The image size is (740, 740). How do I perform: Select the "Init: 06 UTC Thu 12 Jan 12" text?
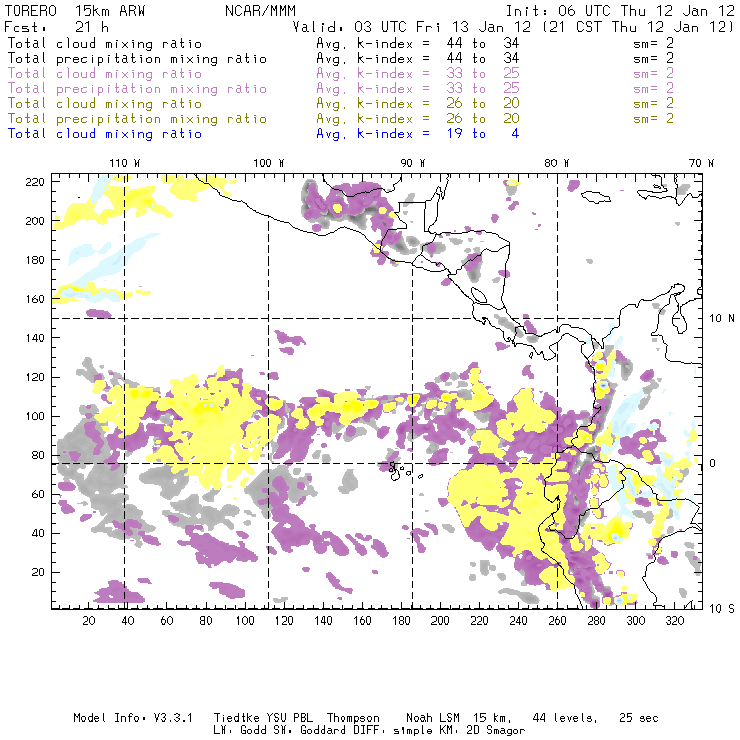[x=620, y=11]
